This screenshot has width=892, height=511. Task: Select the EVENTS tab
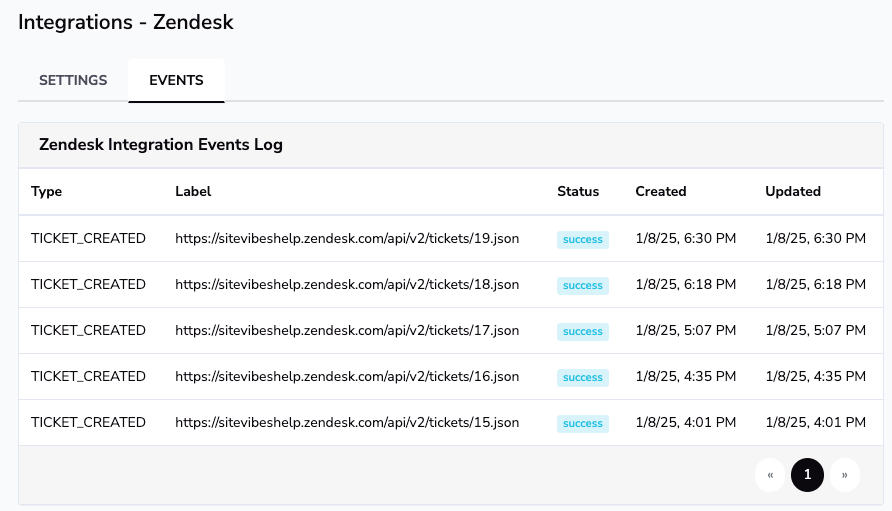point(176,80)
